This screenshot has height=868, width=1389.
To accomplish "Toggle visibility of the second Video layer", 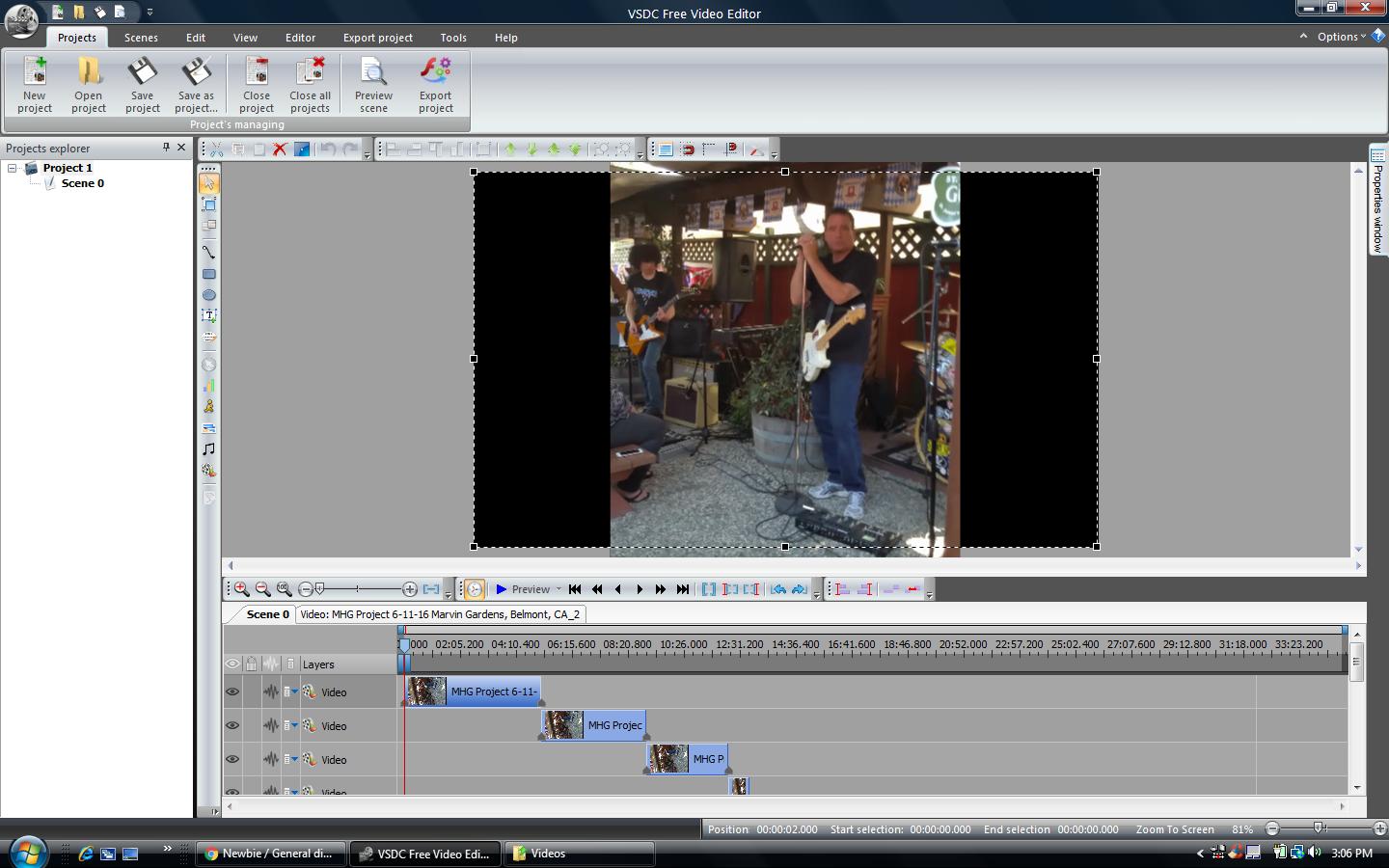I will [x=232, y=725].
